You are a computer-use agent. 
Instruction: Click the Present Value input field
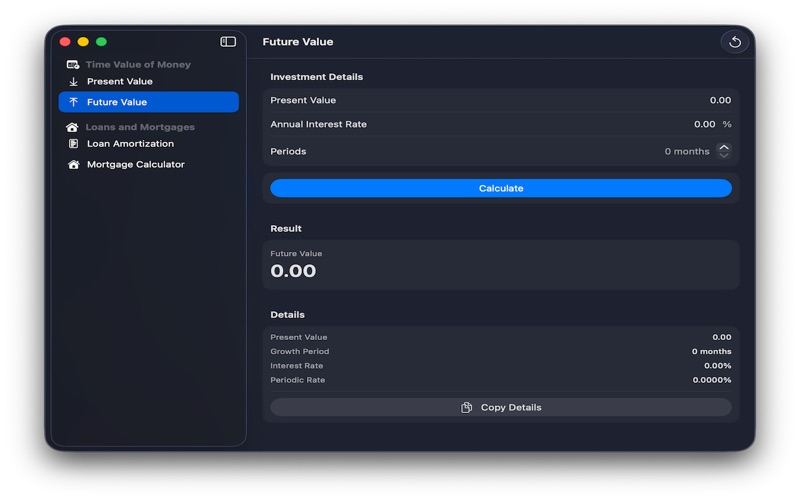click(x=501, y=101)
